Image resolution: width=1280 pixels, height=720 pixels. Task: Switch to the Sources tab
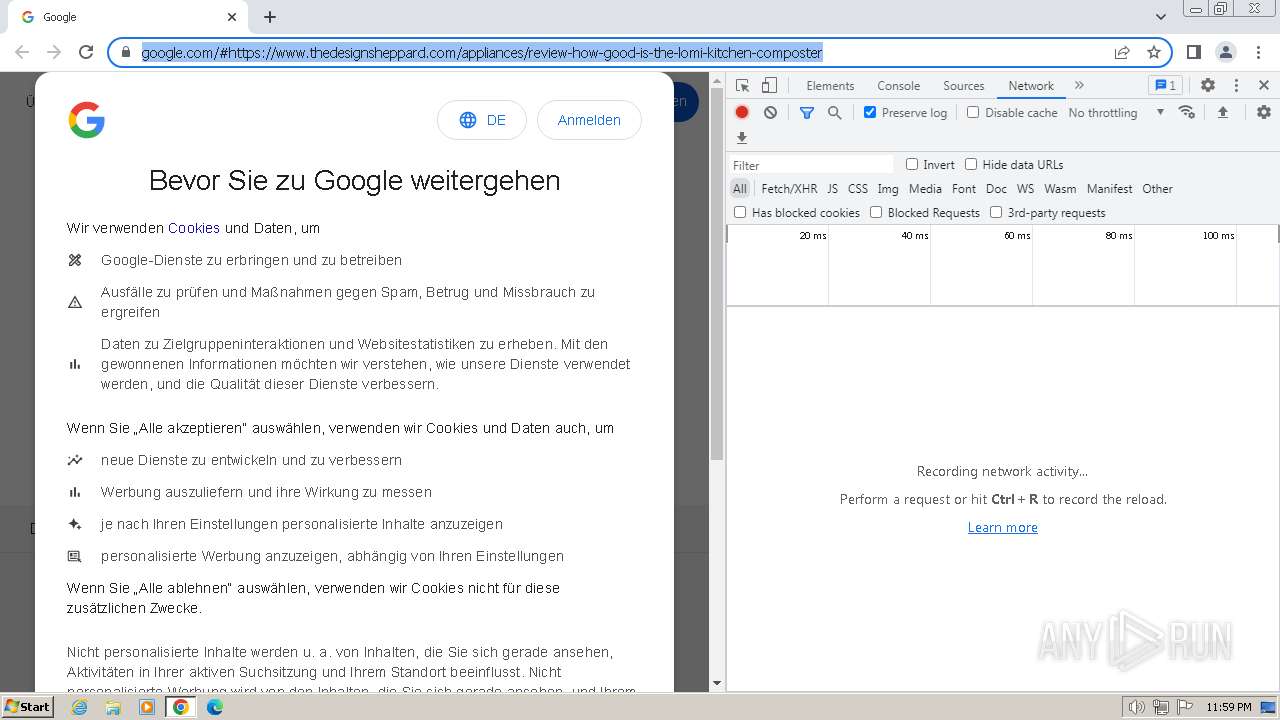pos(964,86)
